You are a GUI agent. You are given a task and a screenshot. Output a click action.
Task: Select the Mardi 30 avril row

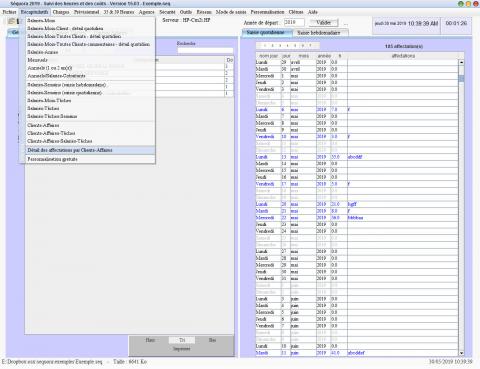357,69
